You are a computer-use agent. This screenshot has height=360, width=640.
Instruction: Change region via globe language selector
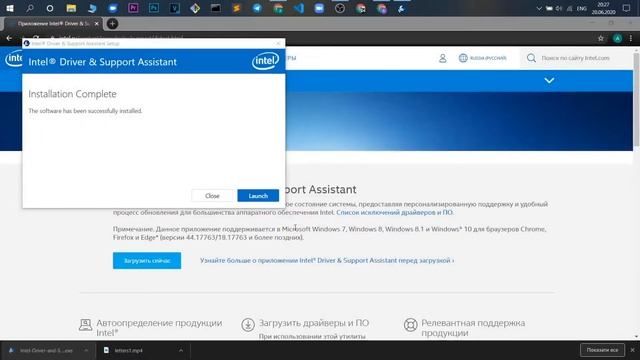pyautogui.click(x=482, y=58)
